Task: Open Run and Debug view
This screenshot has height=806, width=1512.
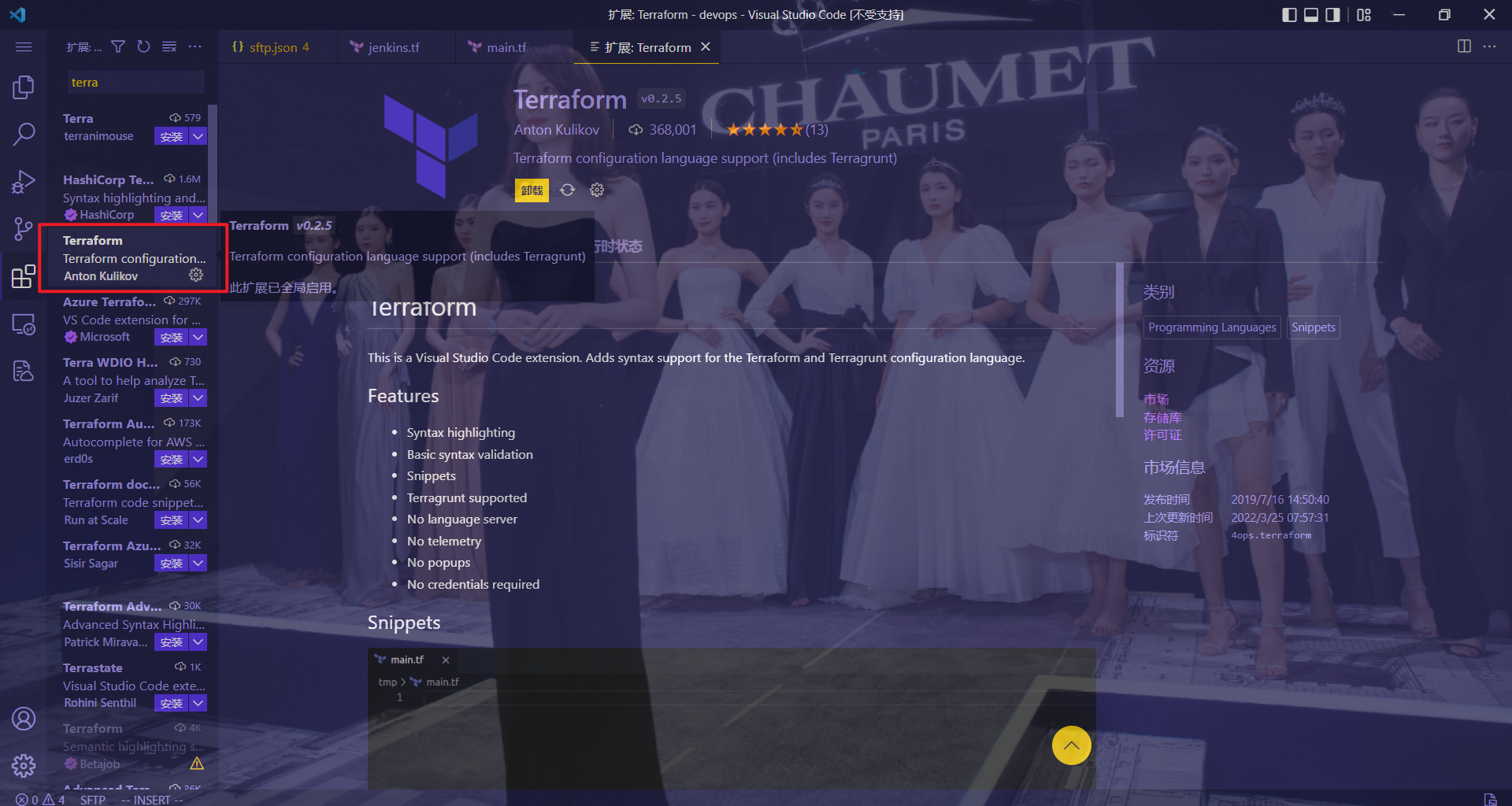Action: pos(24,182)
